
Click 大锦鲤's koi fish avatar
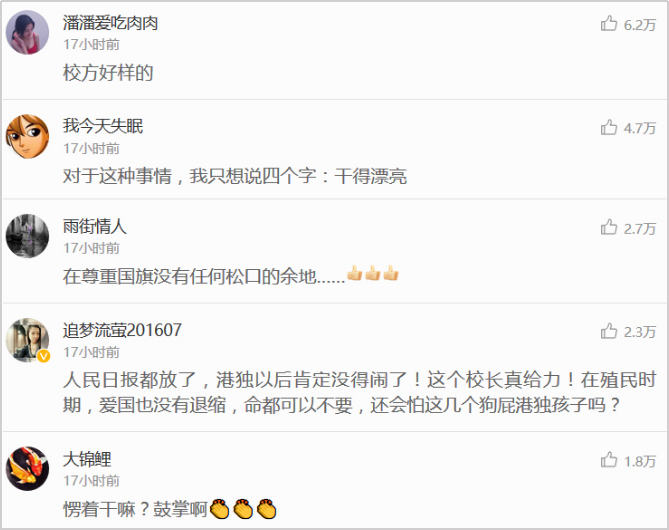(27, 469)
